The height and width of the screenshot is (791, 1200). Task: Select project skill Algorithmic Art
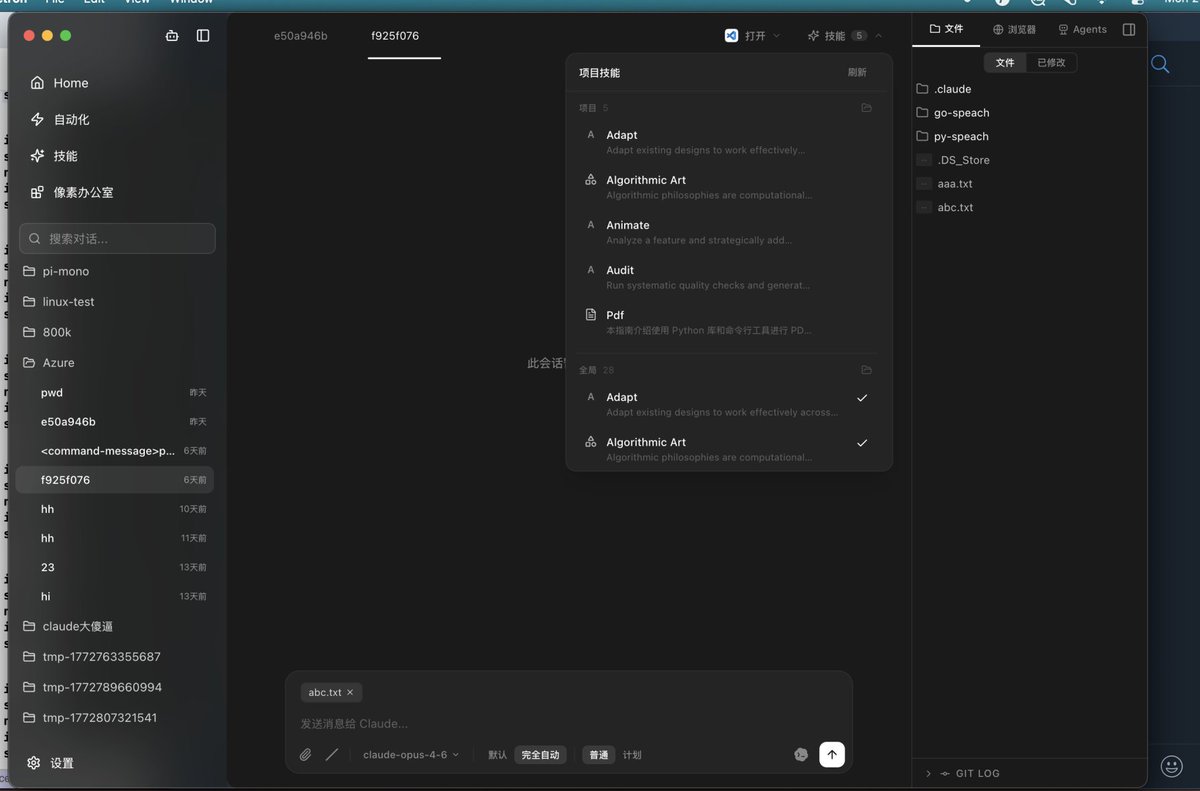coord(729,187)
